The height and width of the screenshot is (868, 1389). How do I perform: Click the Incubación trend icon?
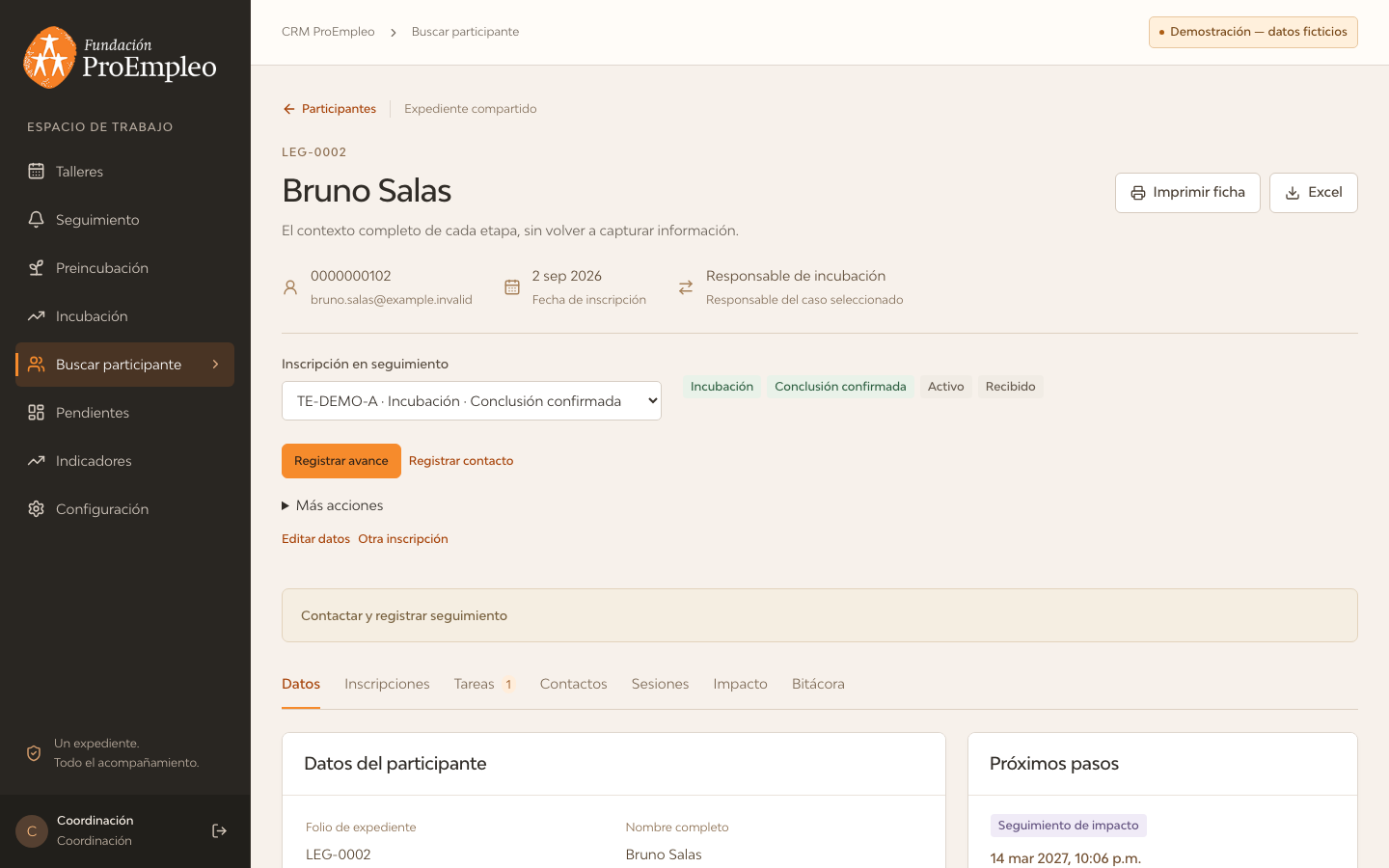click(36, 316)
